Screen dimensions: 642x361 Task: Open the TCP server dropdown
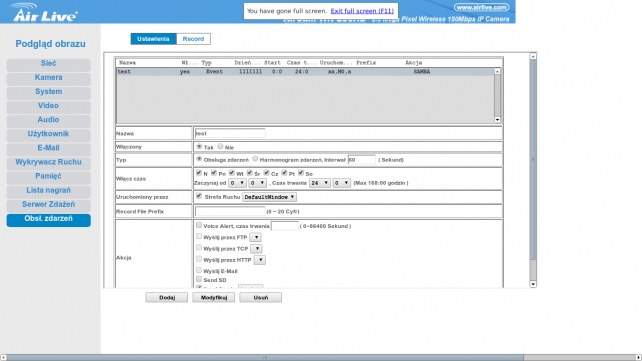pos(256,248)
